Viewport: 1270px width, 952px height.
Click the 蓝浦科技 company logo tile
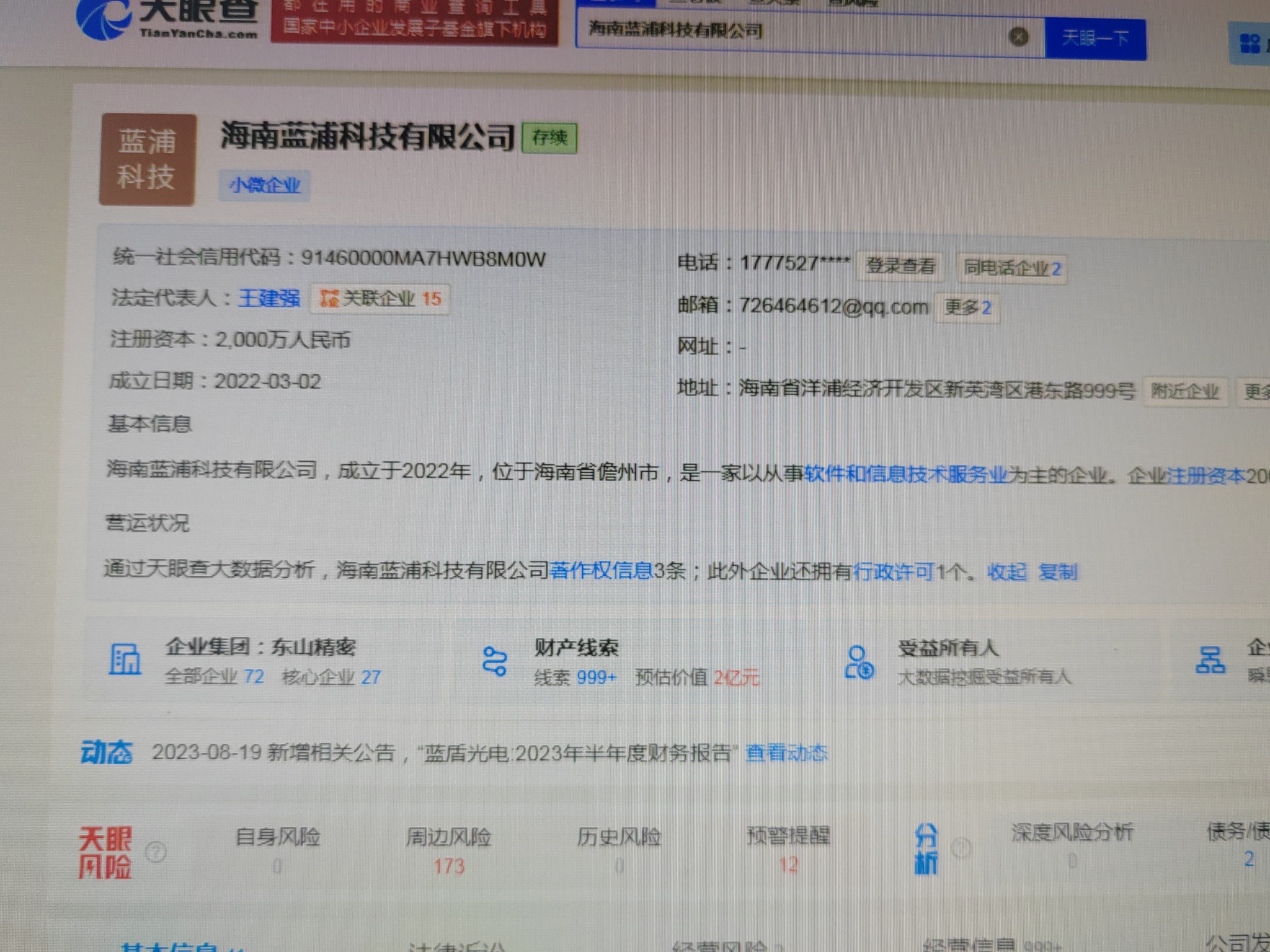tap(148, 159)
